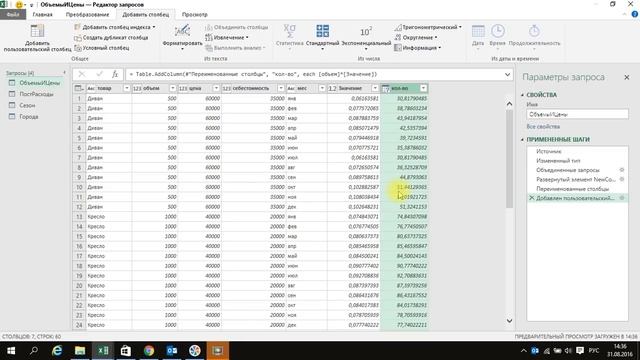Open File Explorer from taskbar
This screenshot has width=640, height=360.
[x=80, y=351]
